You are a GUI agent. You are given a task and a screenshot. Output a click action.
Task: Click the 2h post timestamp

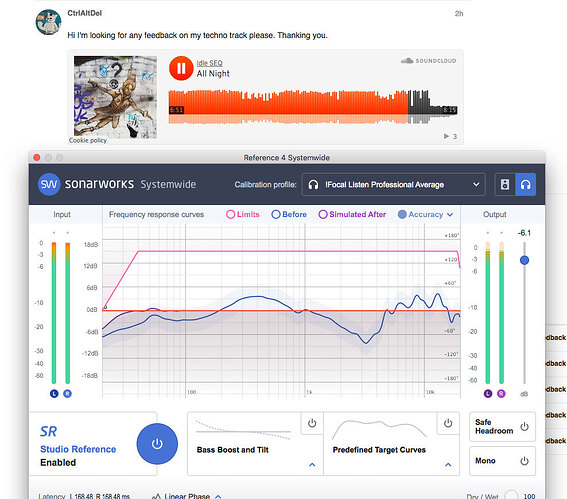459,14
